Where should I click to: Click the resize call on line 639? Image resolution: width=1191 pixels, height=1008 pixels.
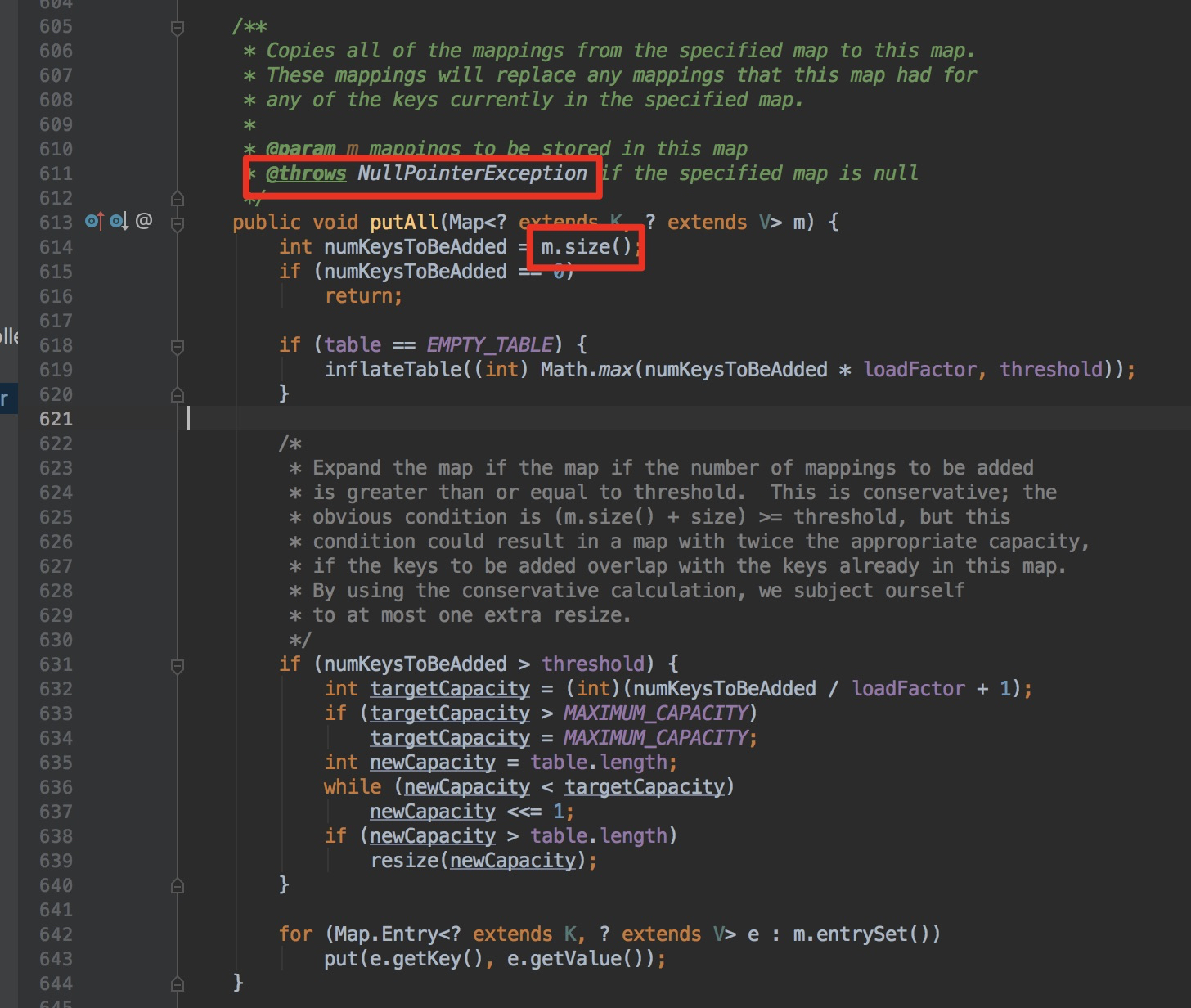[404, 861]
